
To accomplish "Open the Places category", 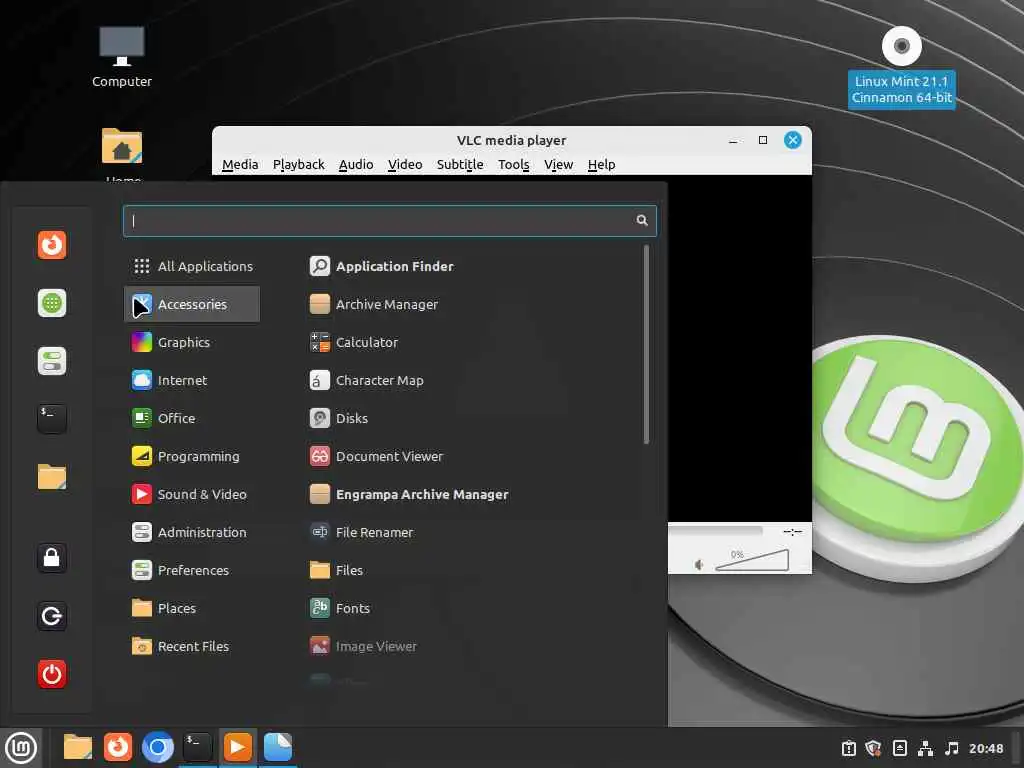I will [x=192, y=608].
